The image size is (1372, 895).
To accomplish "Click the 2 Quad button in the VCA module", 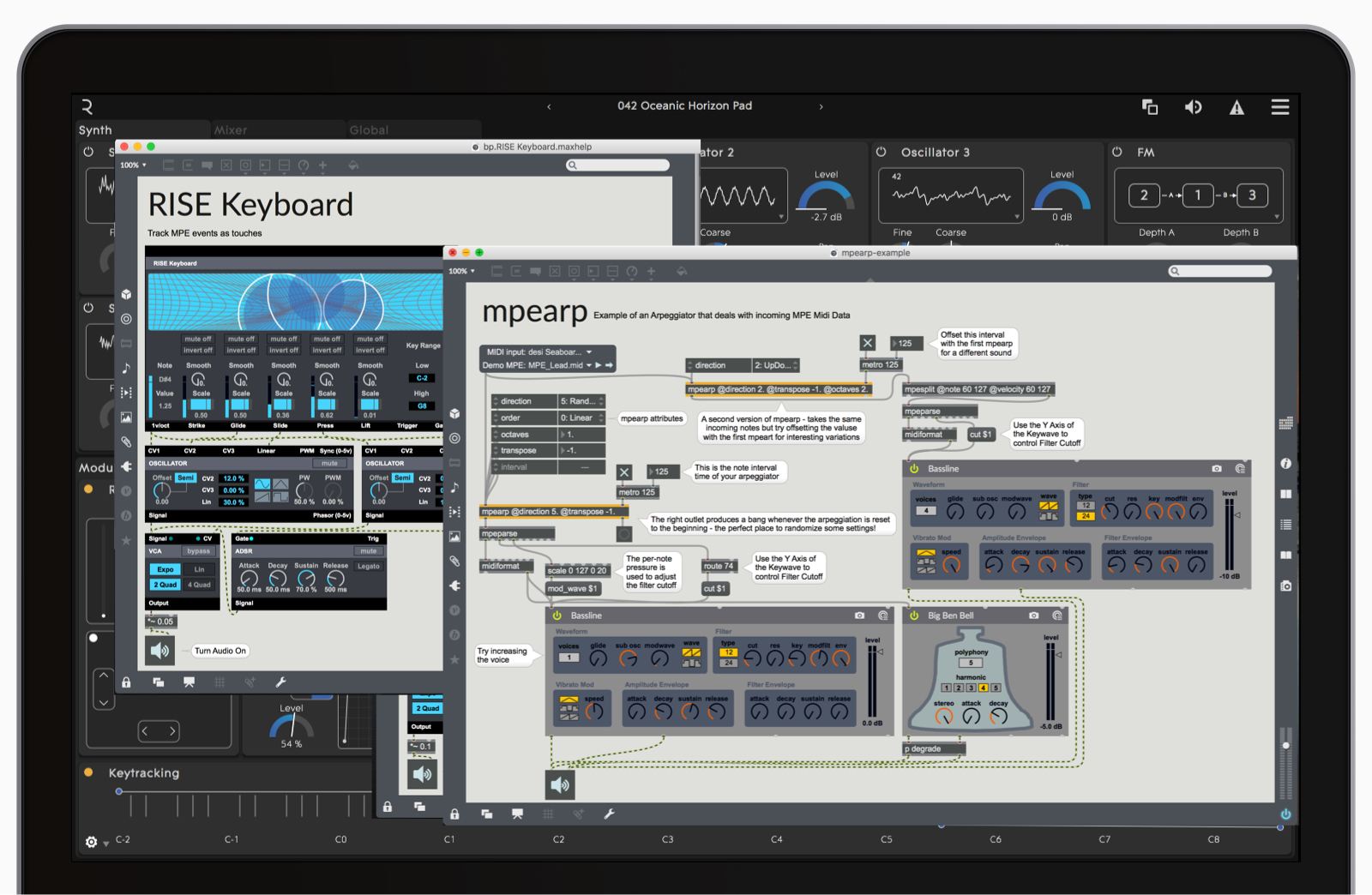I will point(165,585).
